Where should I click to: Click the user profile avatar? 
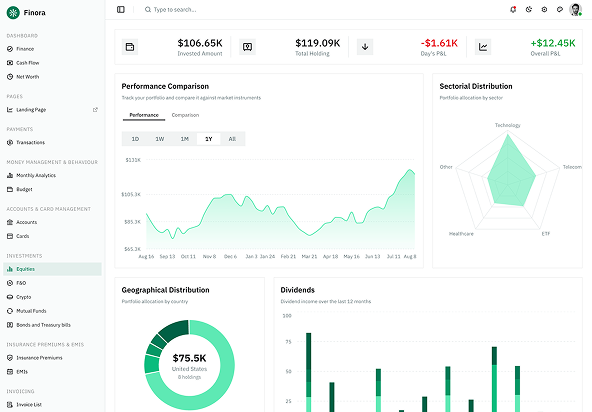575,9
